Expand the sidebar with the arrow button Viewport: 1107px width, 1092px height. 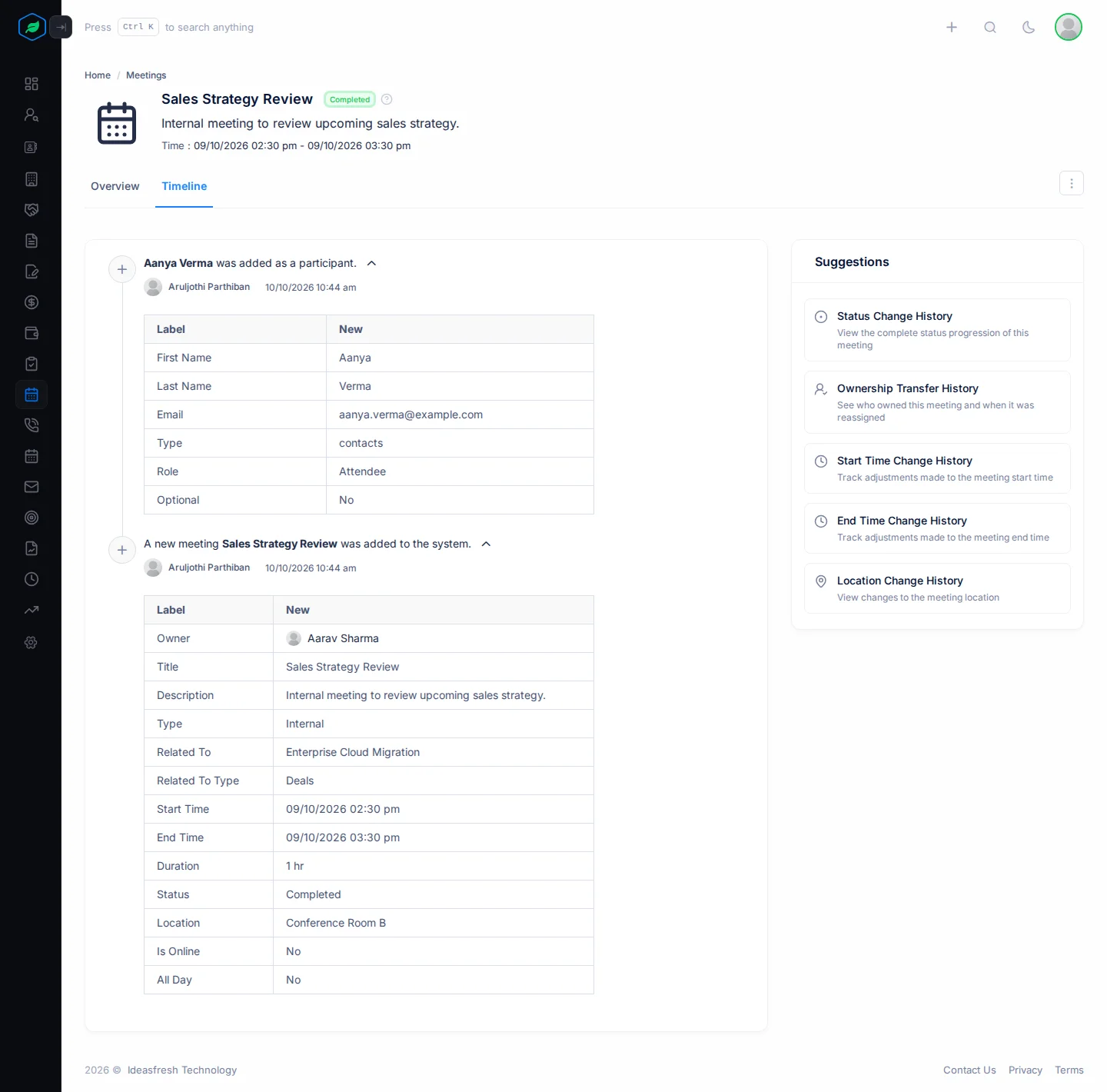click(x=61, y=27)
